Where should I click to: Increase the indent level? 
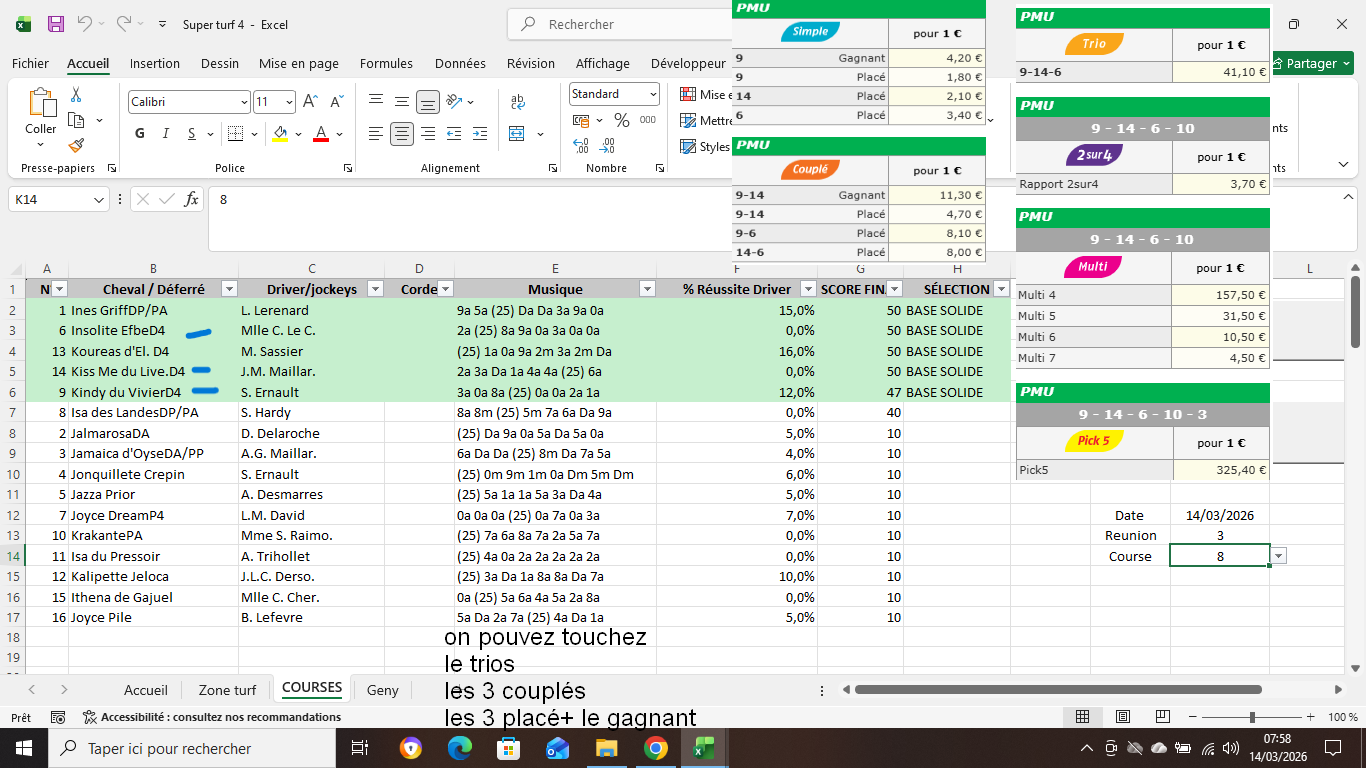[480, 134]
